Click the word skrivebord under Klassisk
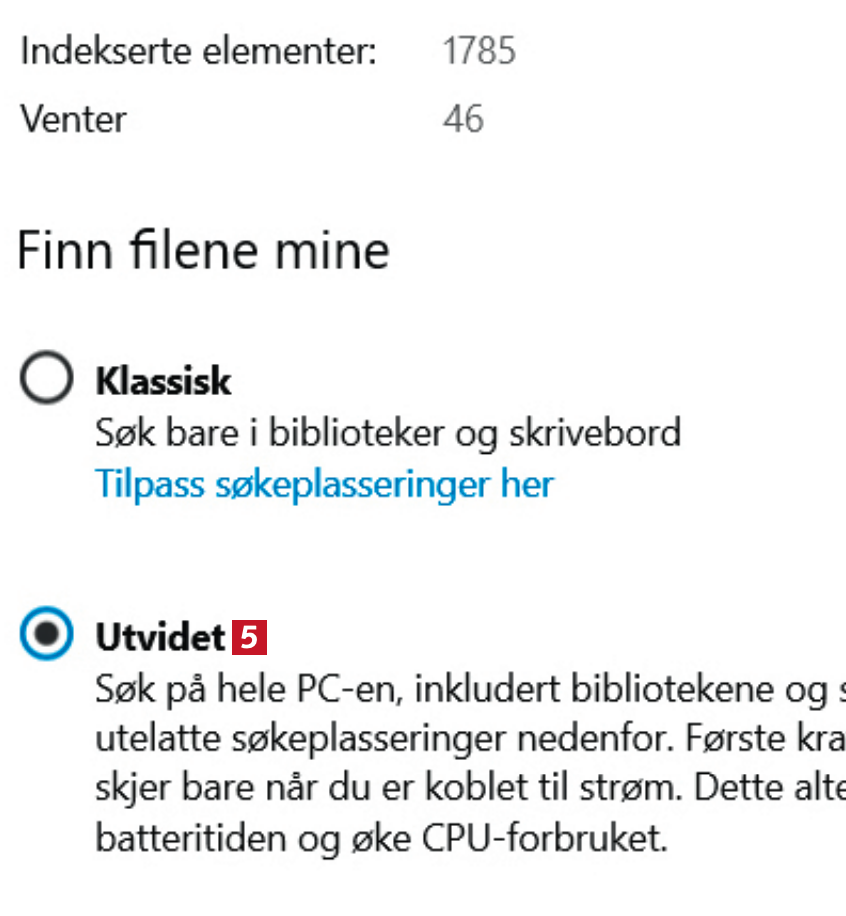Viewport: 846px width, 916px height. point(602,433)
